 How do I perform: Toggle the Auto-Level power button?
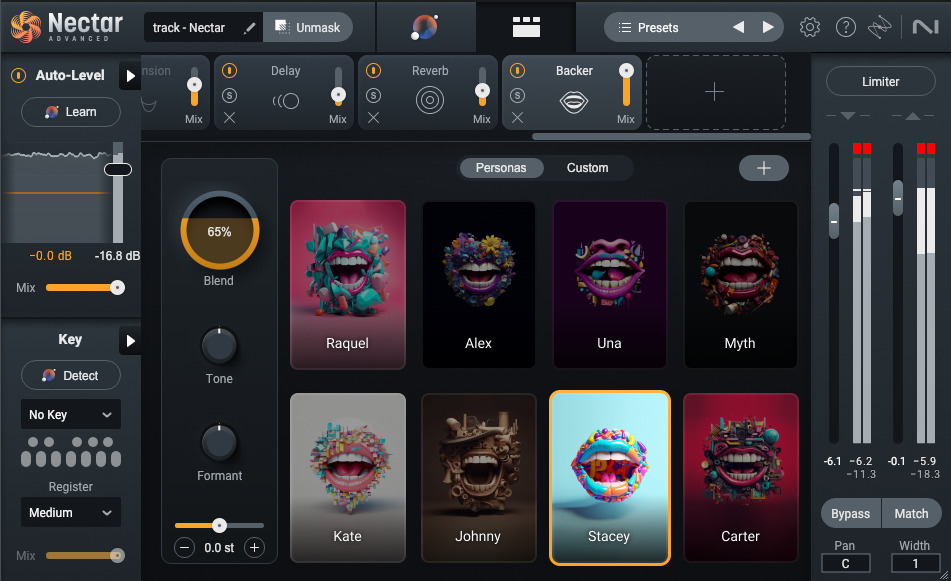coord(18,75)
